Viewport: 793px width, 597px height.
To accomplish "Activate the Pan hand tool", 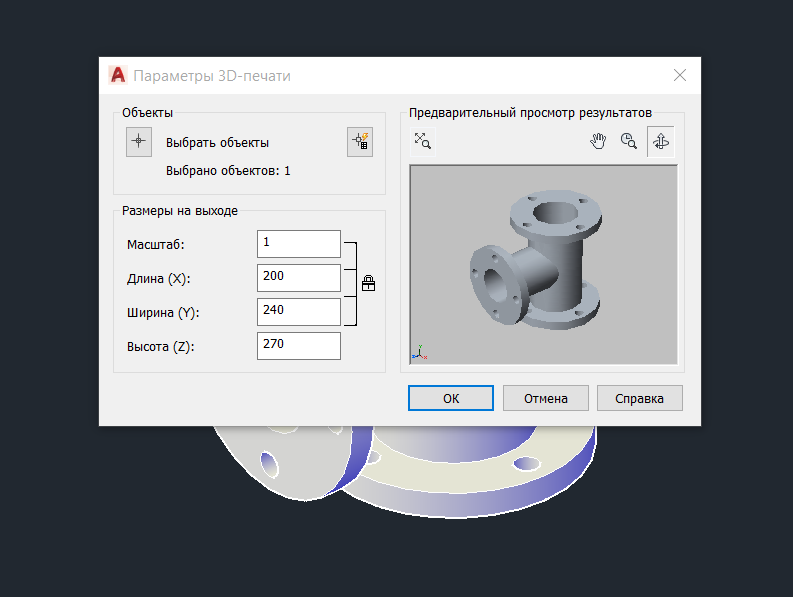I will 598,141.
